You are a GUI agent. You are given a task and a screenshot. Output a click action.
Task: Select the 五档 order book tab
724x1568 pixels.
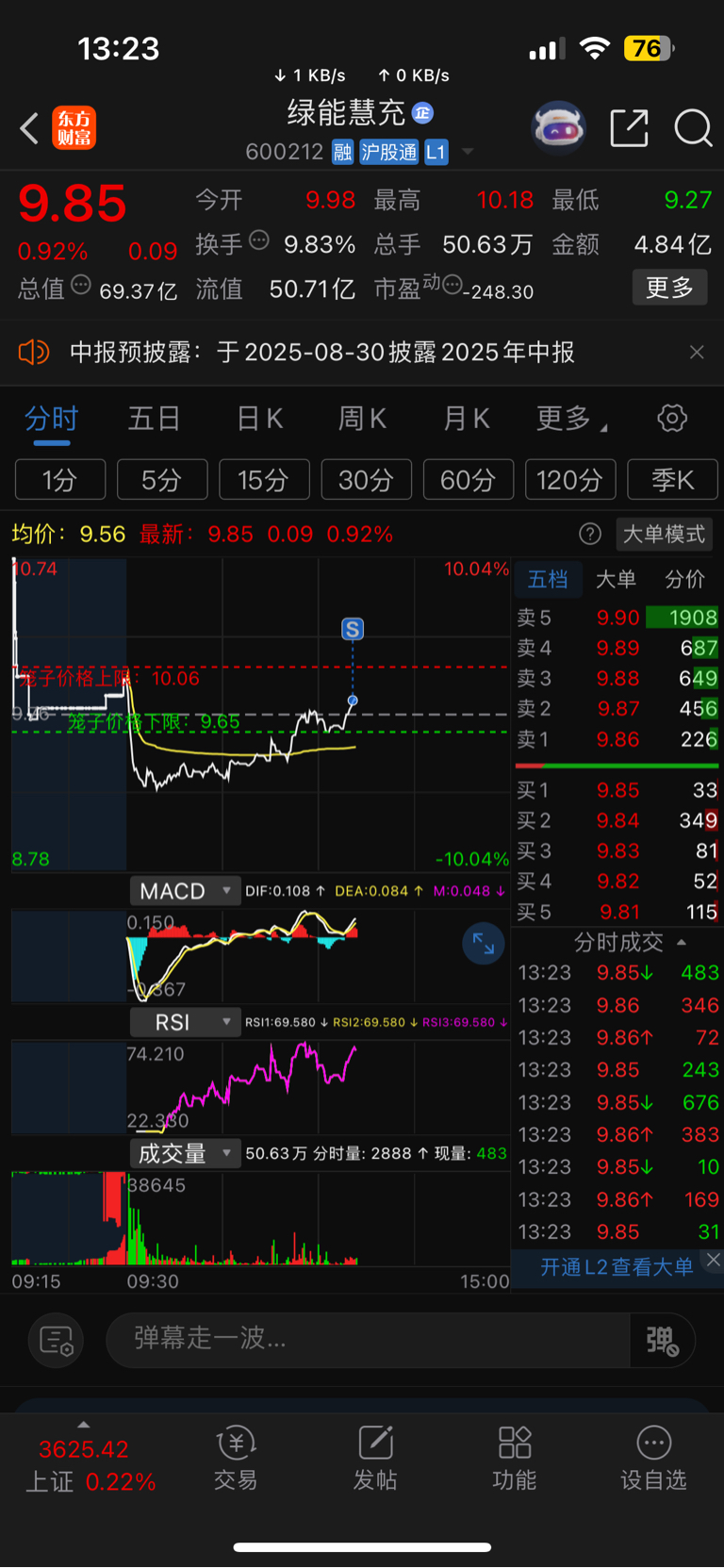[x=548, y=579]
